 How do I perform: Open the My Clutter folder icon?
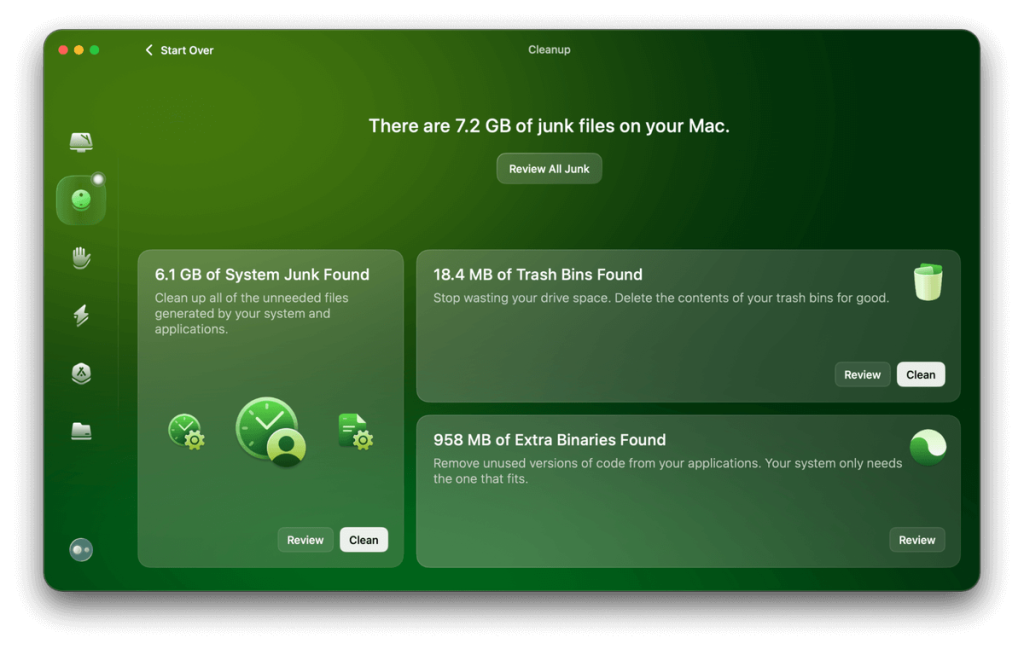point(81,431)
